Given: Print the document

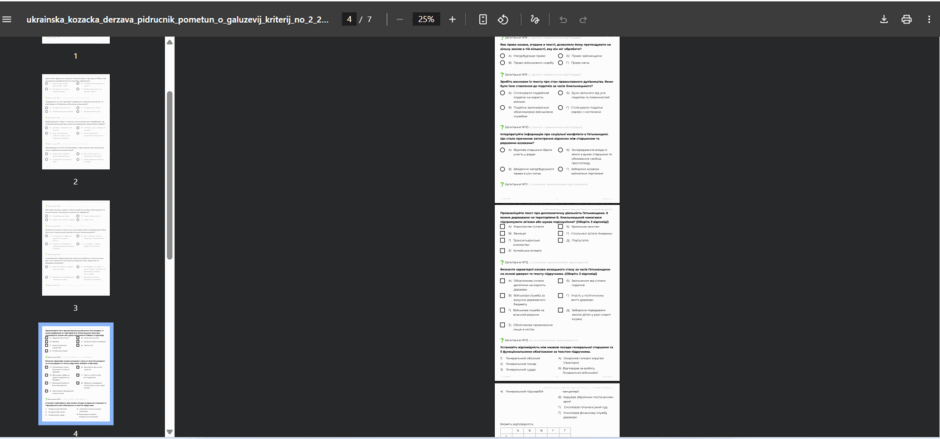Looking at the screenshot, I should click(906, 19).
